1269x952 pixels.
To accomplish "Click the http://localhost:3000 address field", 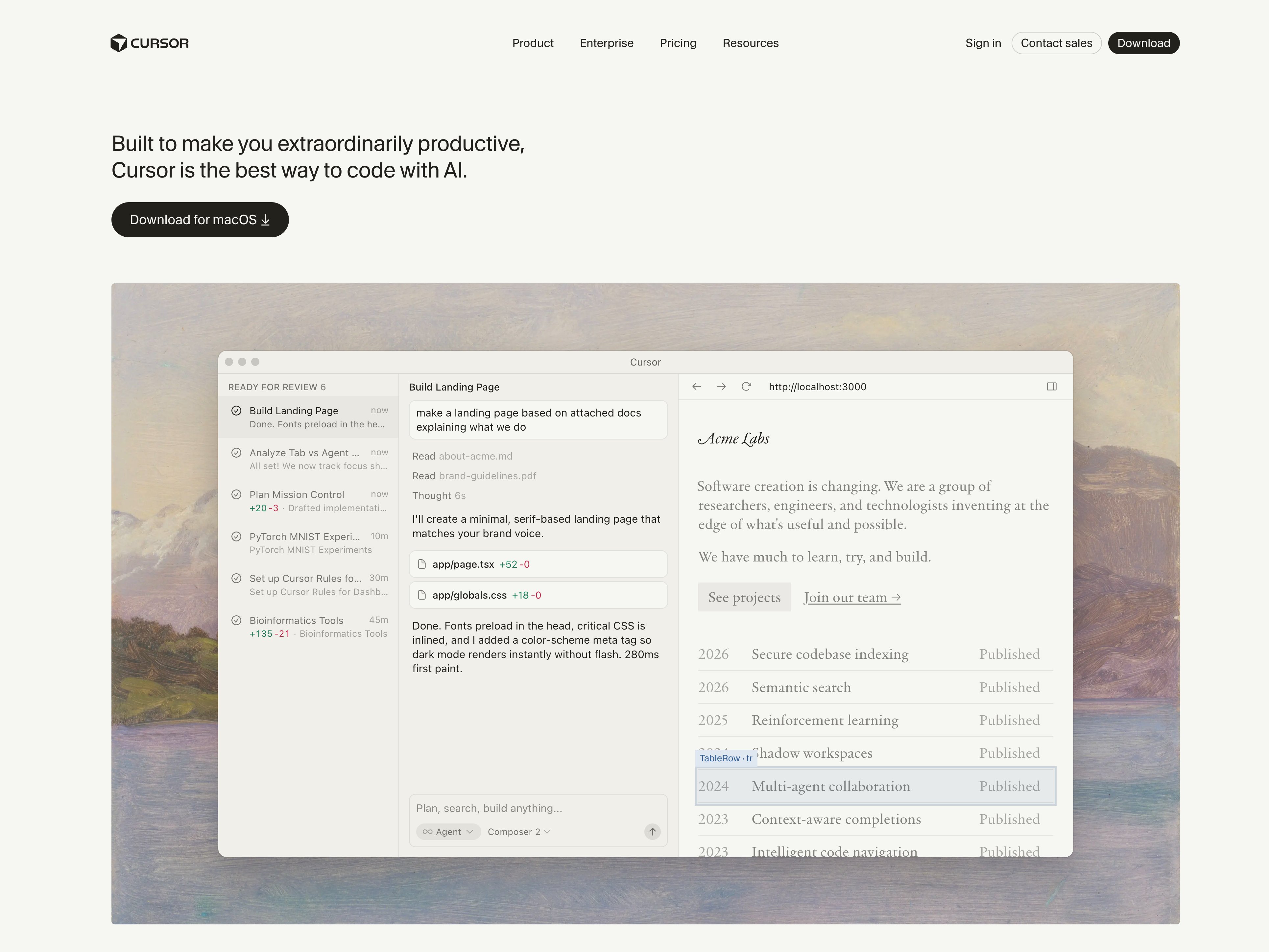I will coord(817,387).
